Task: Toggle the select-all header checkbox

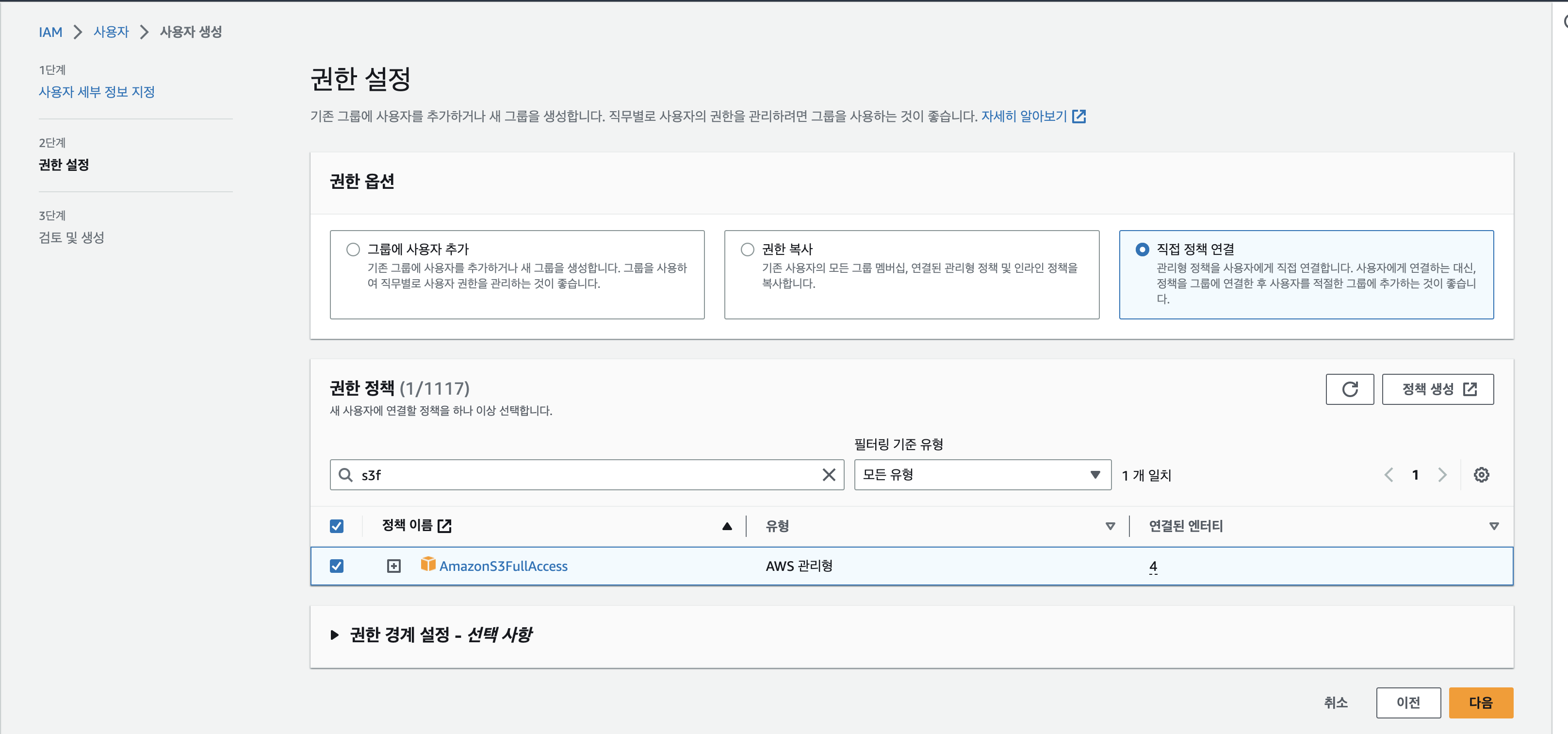Action: tap(337, 526)
